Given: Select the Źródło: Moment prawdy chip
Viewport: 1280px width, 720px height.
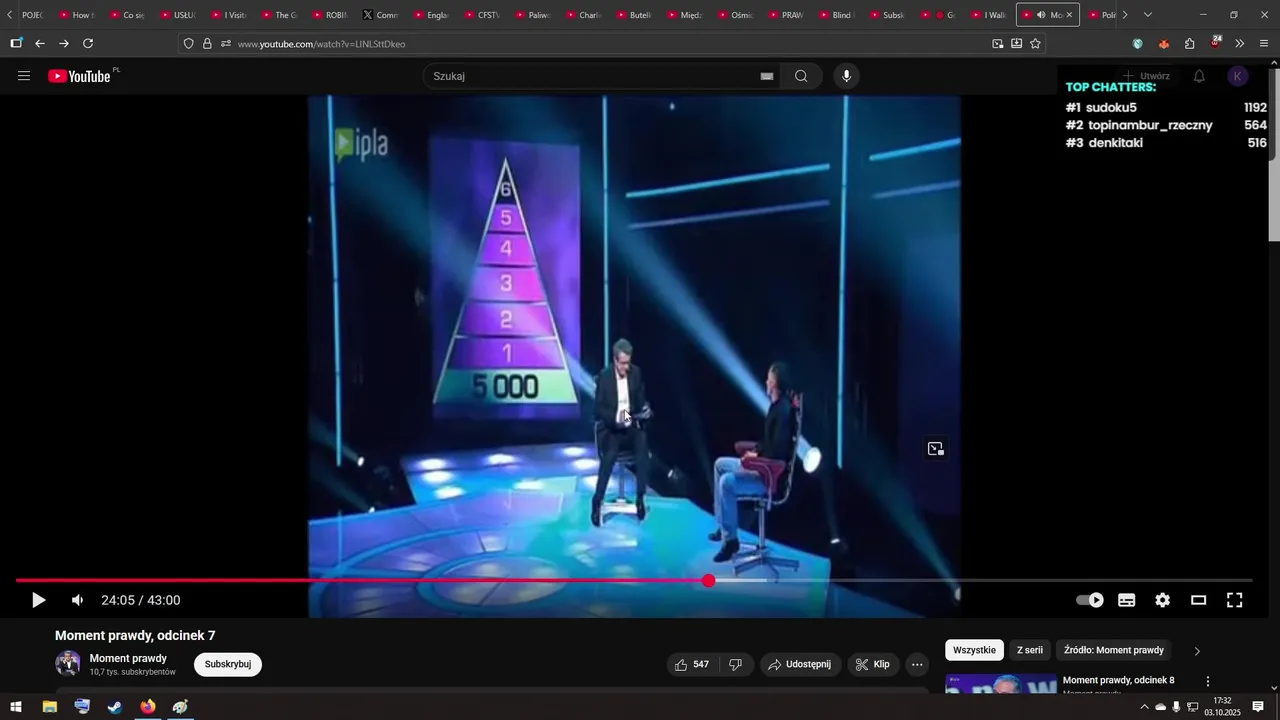Looking at the screenshot, I should pyautogui.click(x=1114, y=650).
